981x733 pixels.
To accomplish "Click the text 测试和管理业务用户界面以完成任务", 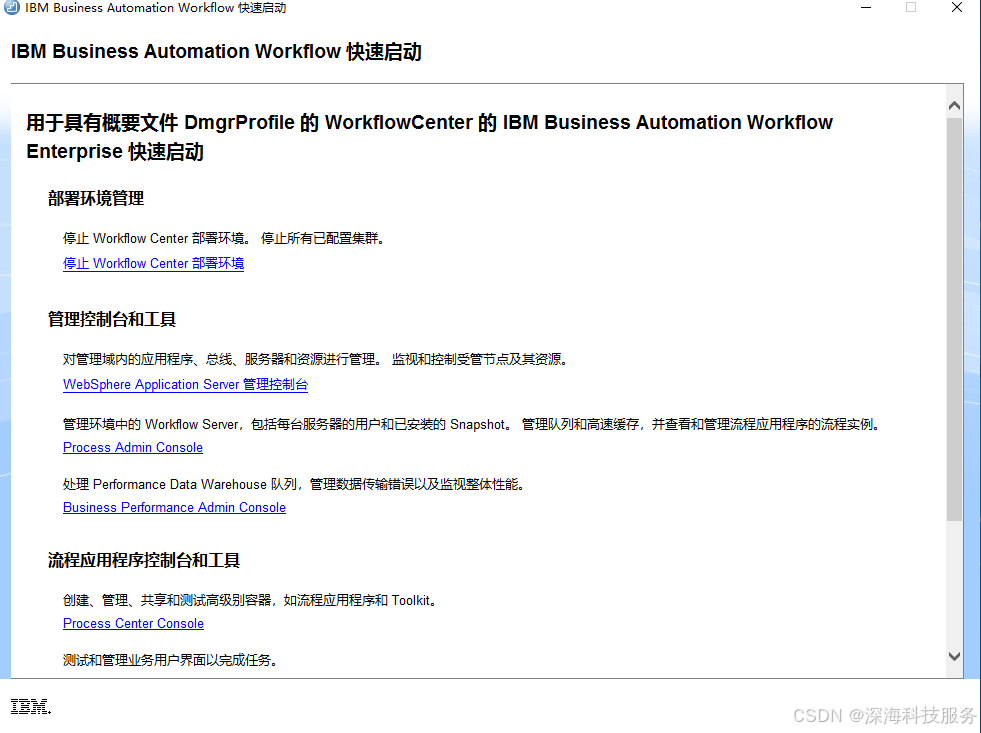I will [x=170, y=660].
